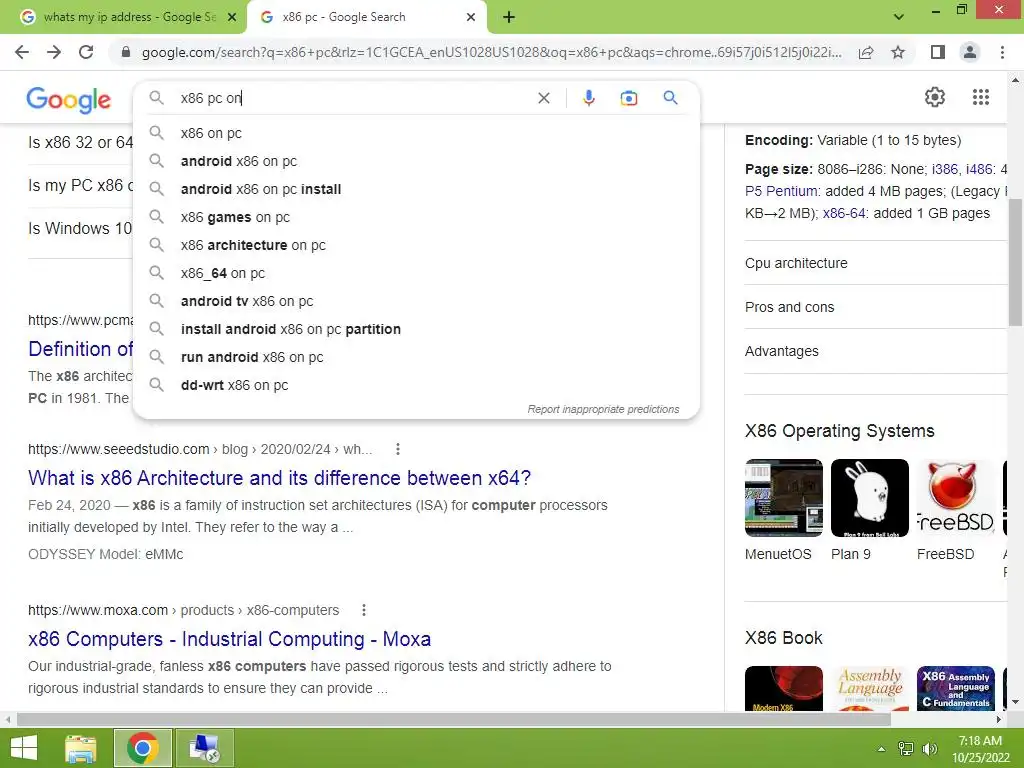Open Google apps grid
Viewport: 1024px width, 768px height.
point(980,97)
